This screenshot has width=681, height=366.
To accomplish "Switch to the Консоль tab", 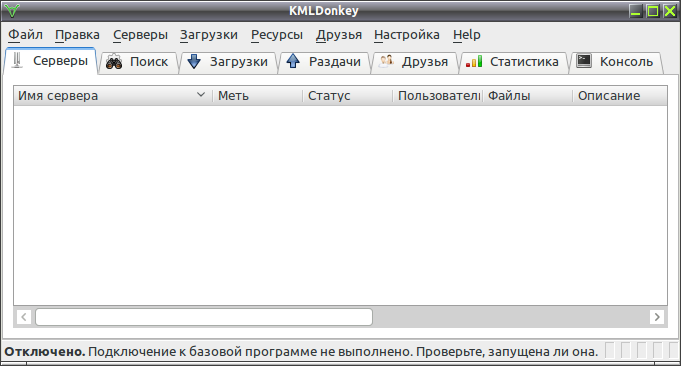I will point(616,62).
